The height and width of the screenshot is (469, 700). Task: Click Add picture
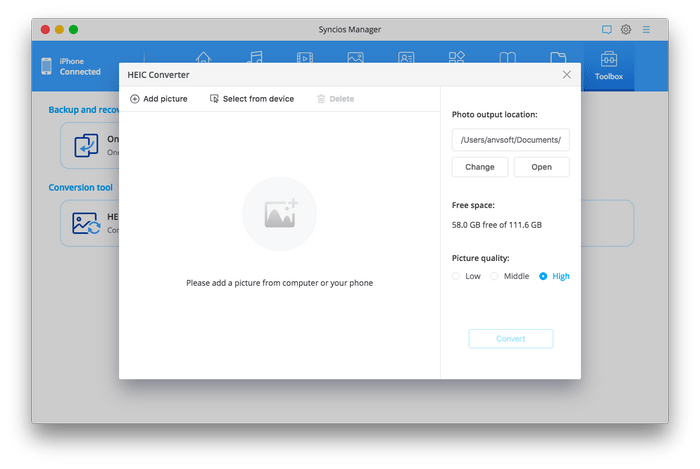(158, 99)
